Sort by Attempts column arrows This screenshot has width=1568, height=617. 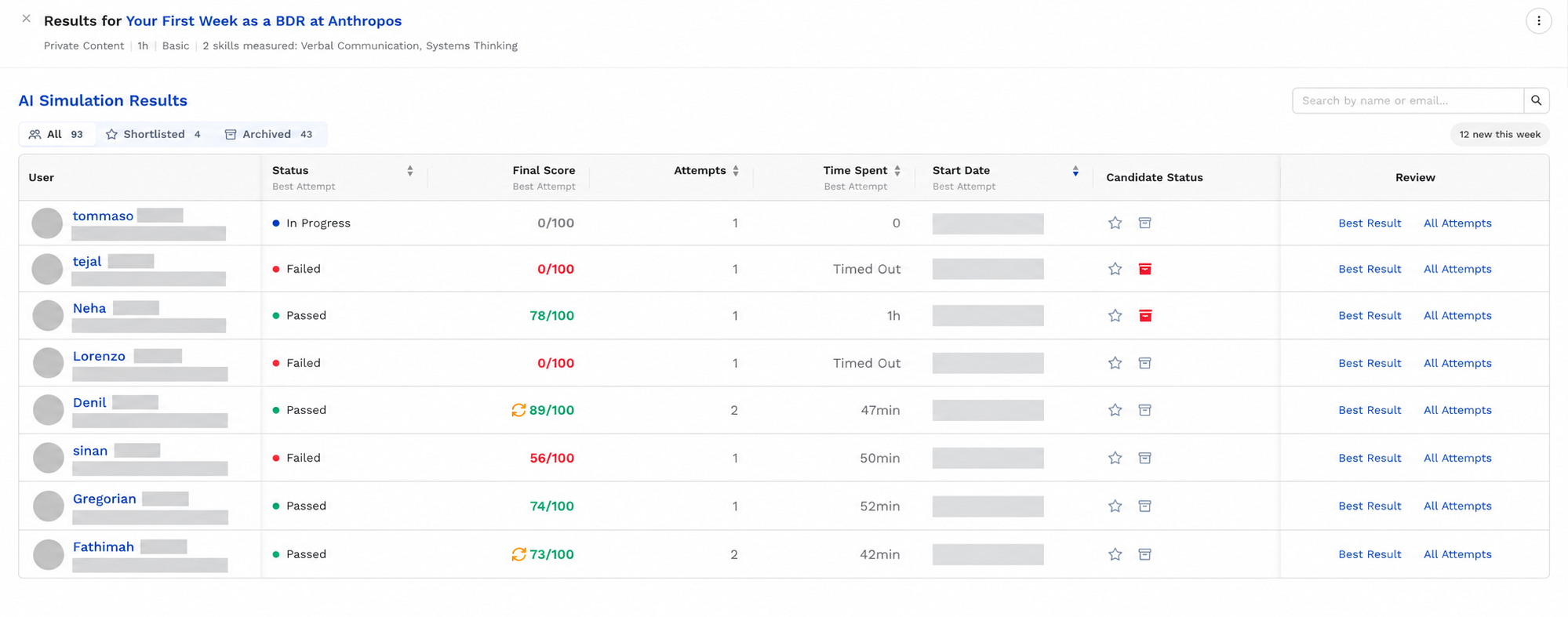736,171
